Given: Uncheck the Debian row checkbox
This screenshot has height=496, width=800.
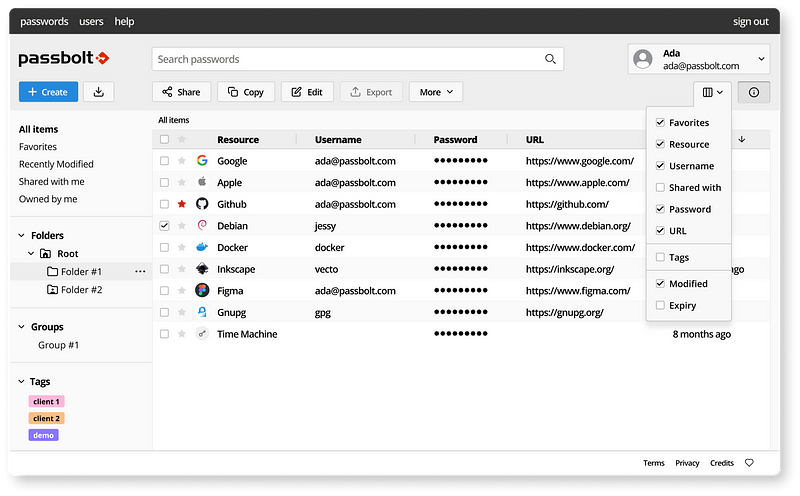Looking at the screenshot, I should click(x=164, y=226).
